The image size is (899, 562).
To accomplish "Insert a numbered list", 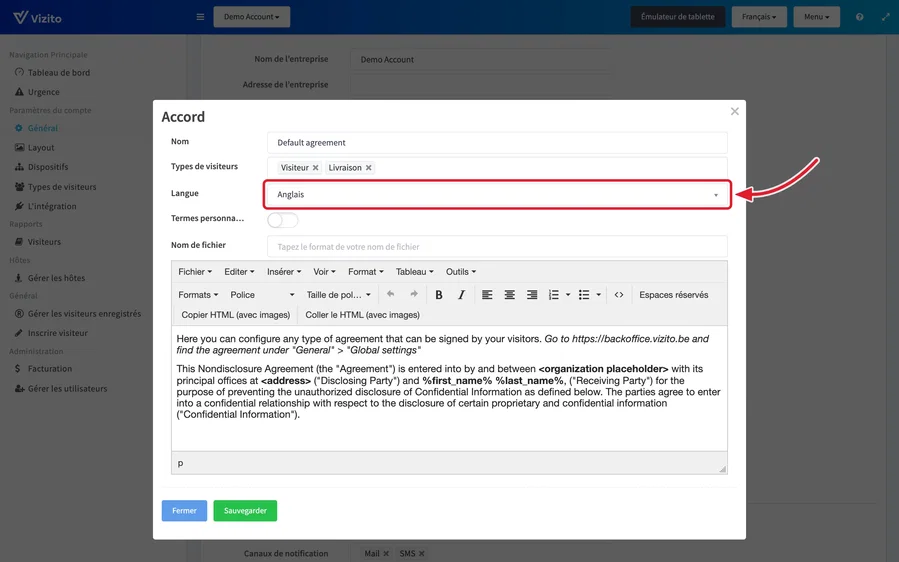I will coord(553,295).
